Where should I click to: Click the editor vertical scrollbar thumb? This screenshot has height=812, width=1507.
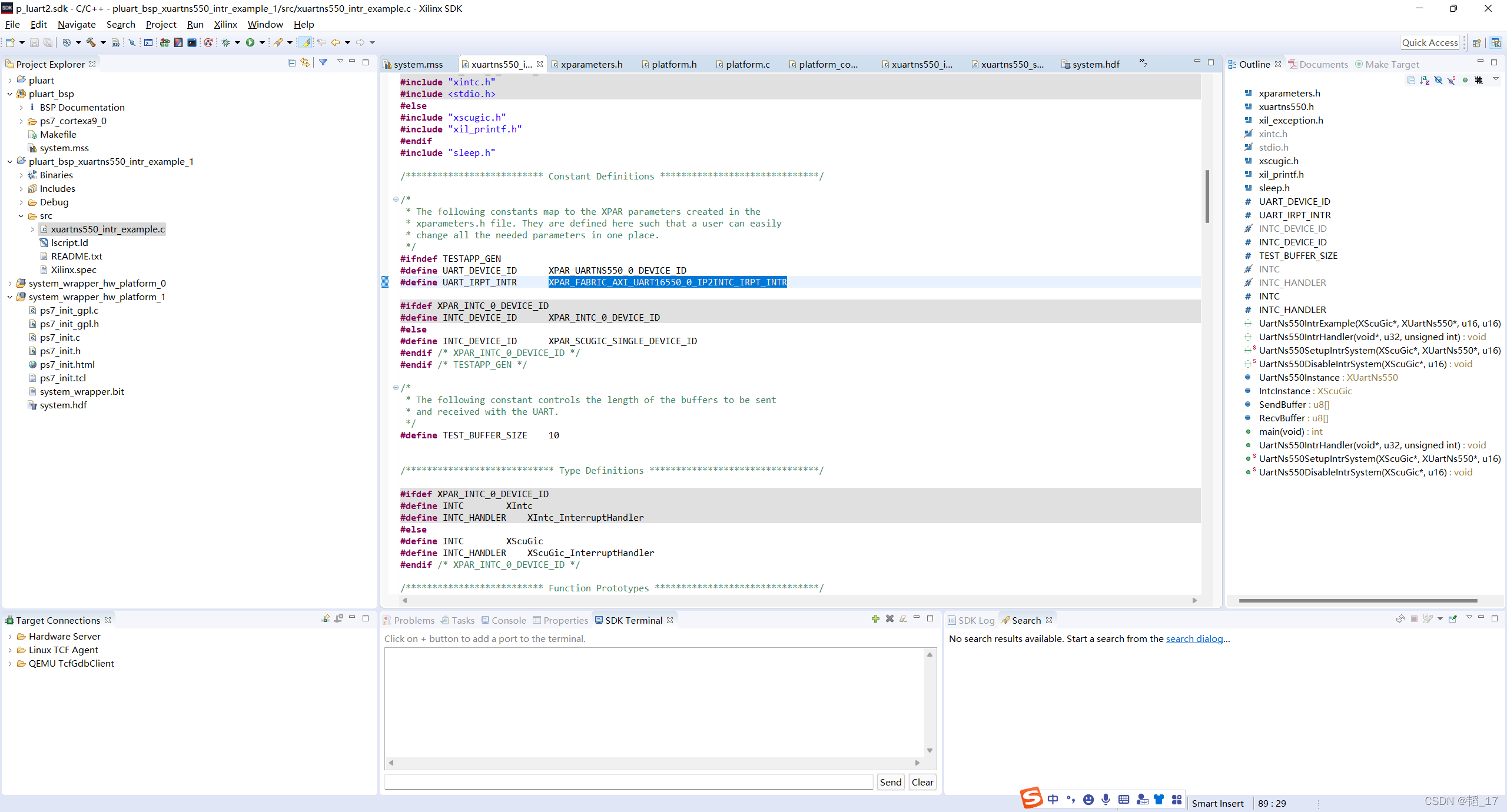[x=1207, y=197]
